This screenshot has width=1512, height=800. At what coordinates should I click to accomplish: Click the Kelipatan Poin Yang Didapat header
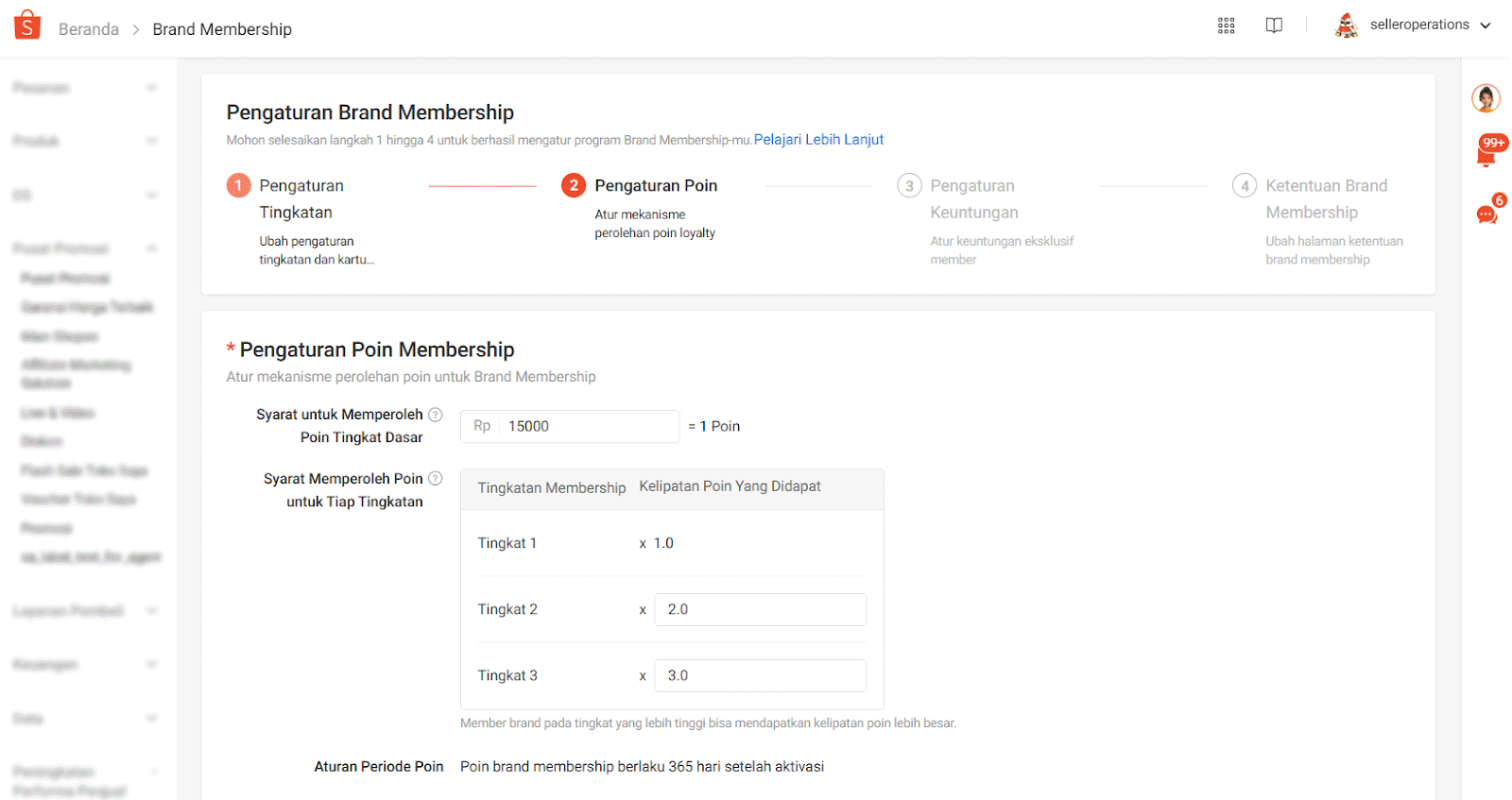[730, 486]
